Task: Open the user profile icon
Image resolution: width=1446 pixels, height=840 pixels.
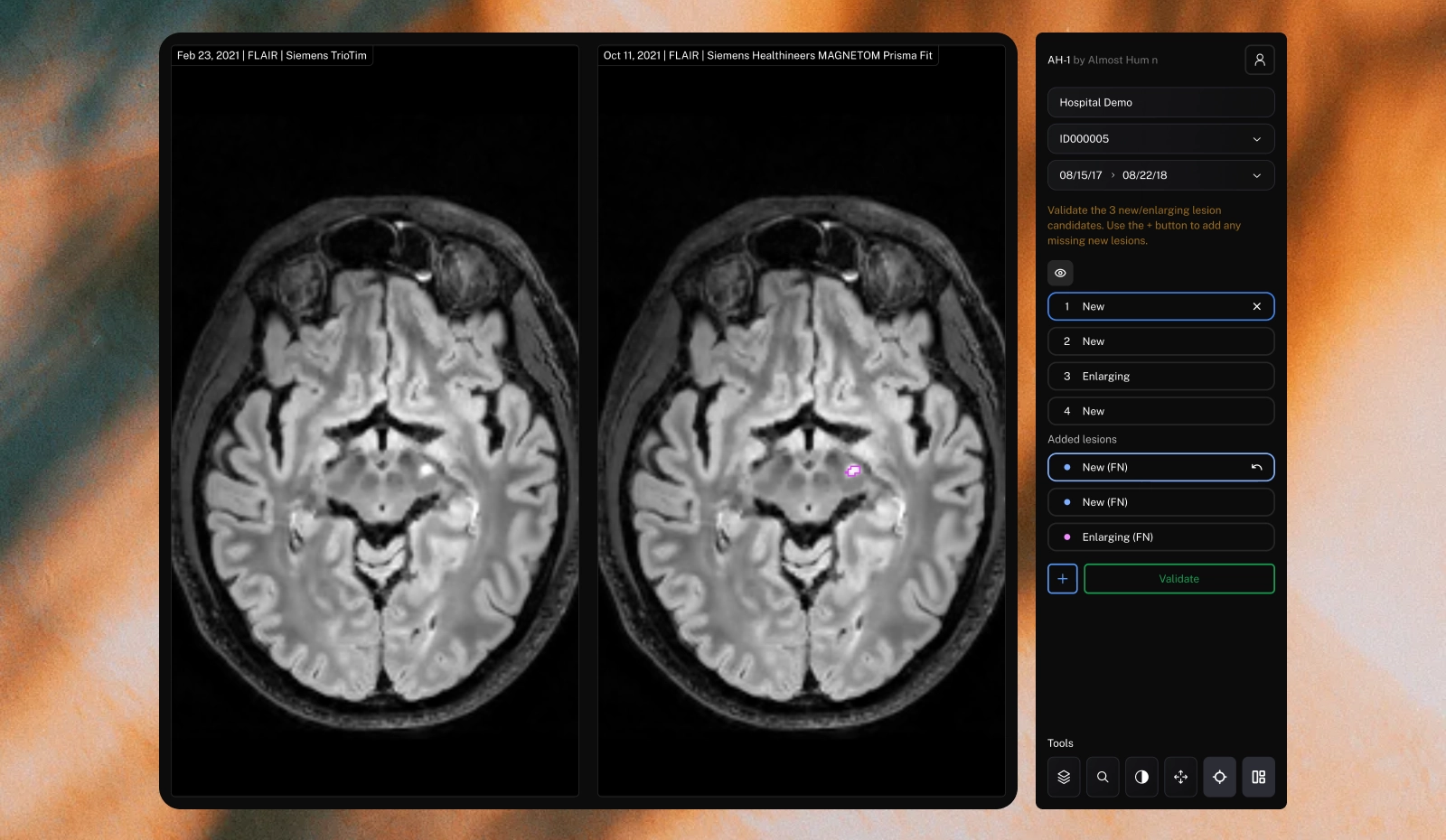Action: (1259, 60)
